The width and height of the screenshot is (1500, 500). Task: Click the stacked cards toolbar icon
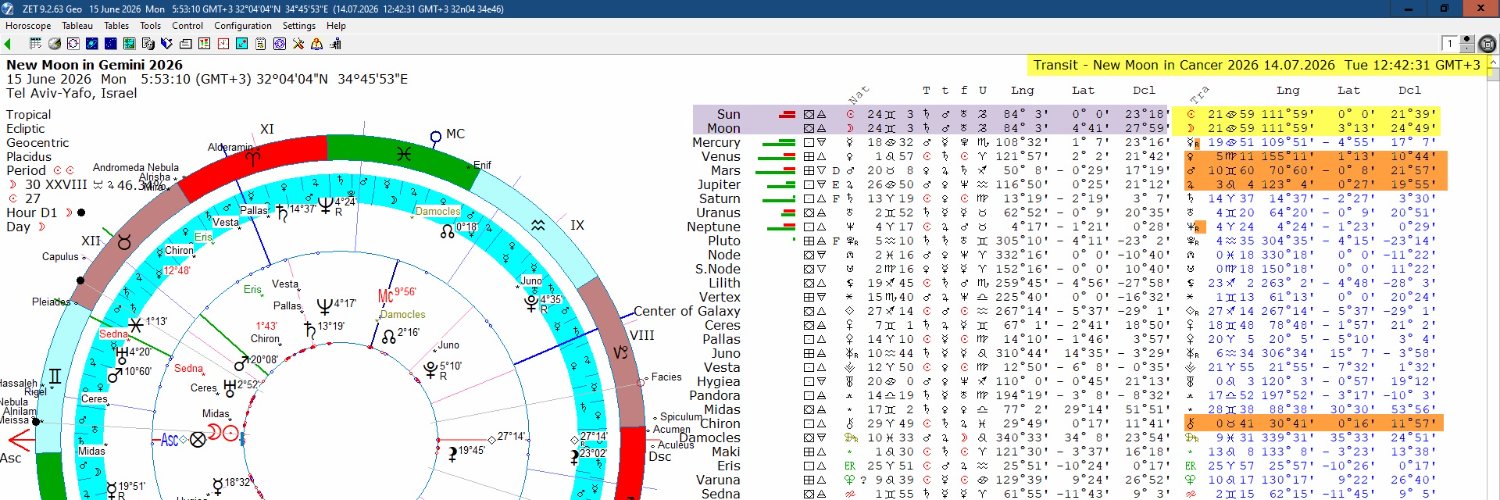click(x=185, y=44)
